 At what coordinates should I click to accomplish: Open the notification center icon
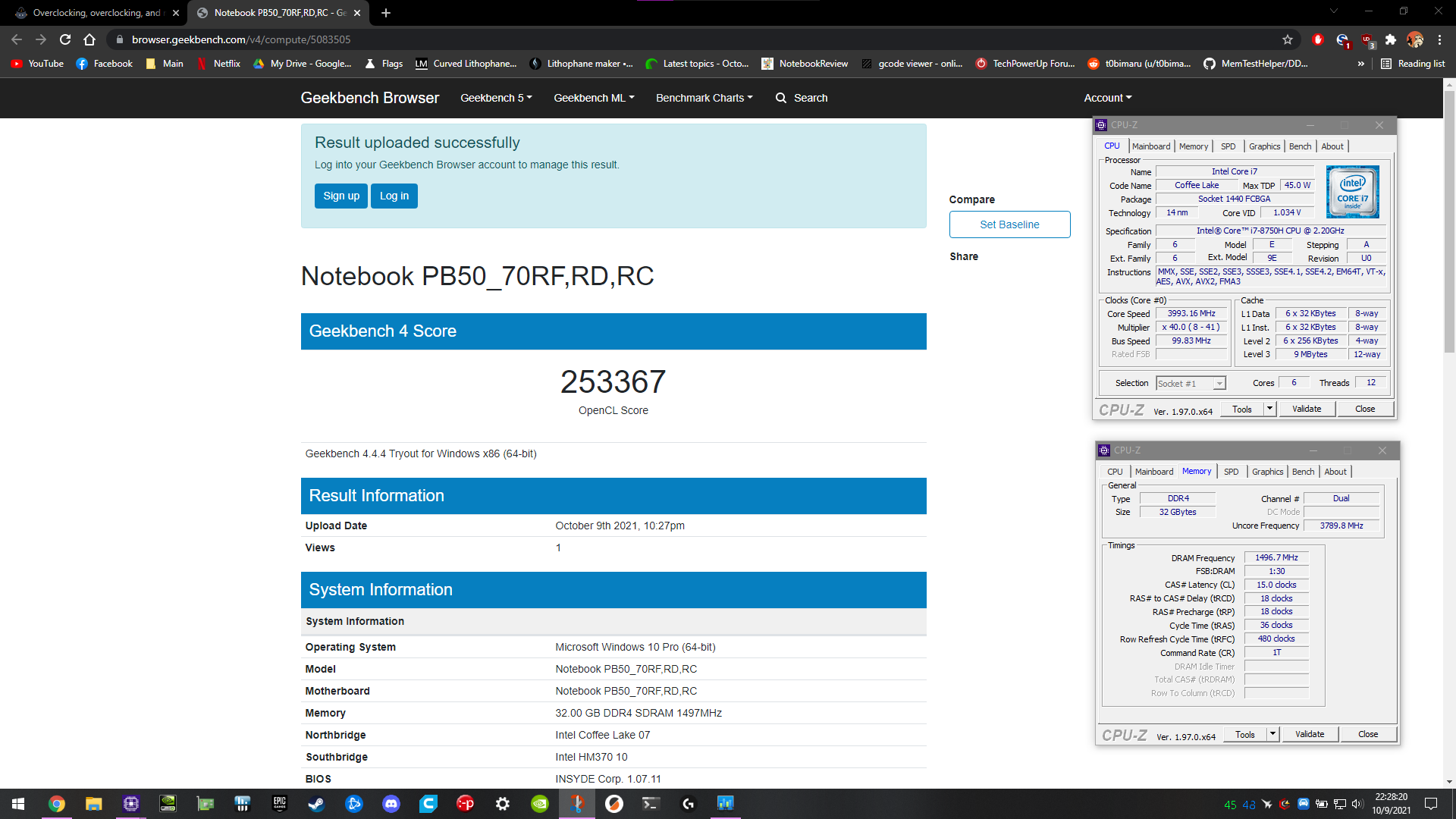click(x=1431, y=804)
